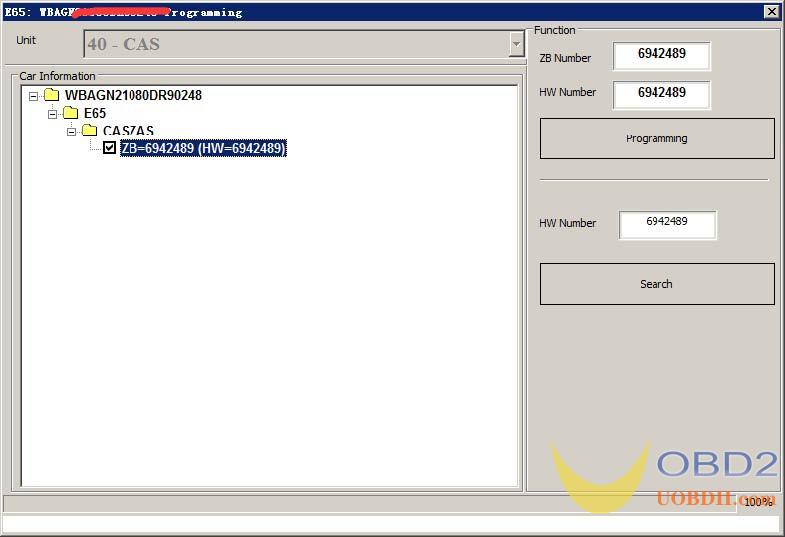Collapse the CAS7AS tree branch

72,132
